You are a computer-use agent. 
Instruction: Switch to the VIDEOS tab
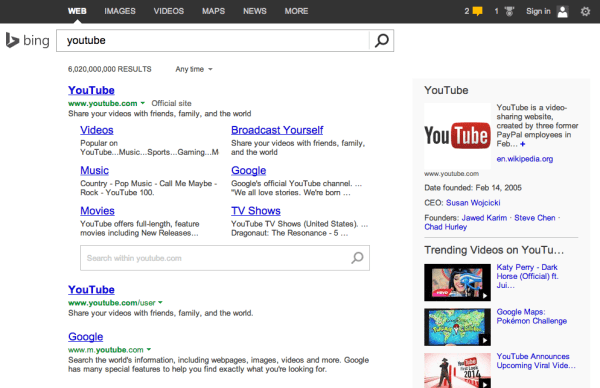[169, 11]
